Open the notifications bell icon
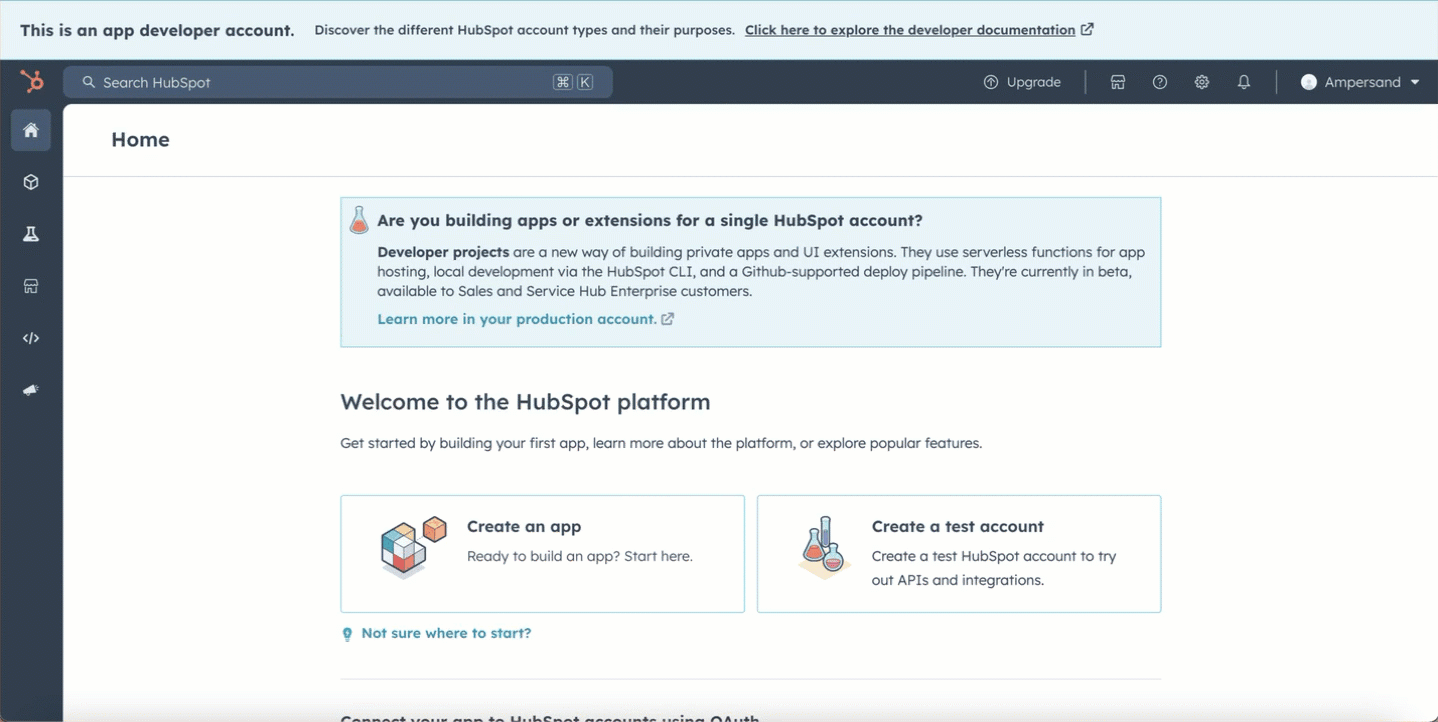The image size is (1438, 722). tap(1244, 82)
